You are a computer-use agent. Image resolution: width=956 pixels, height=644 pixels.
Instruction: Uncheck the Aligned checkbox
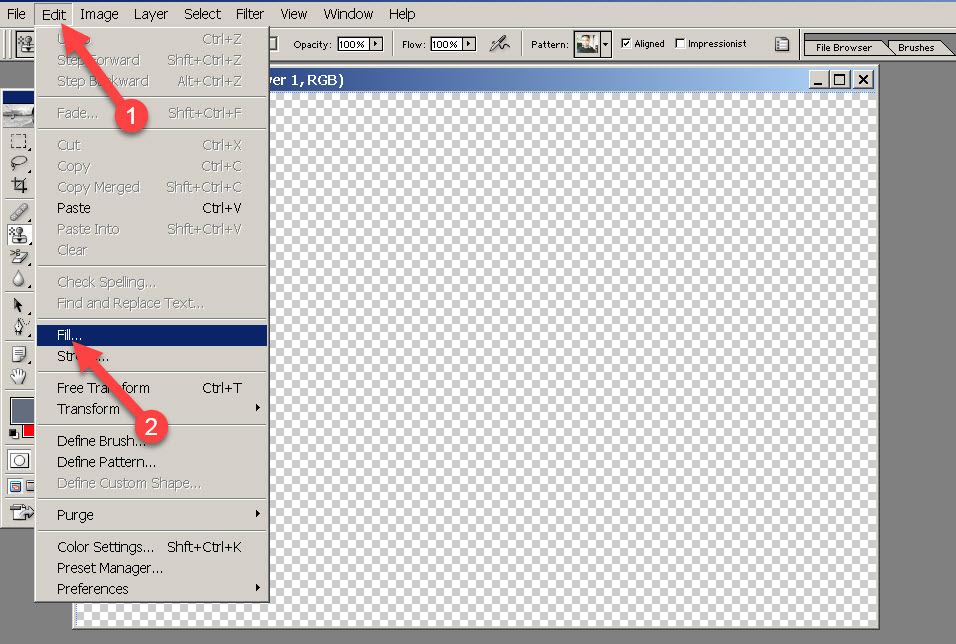click(626, 44)
